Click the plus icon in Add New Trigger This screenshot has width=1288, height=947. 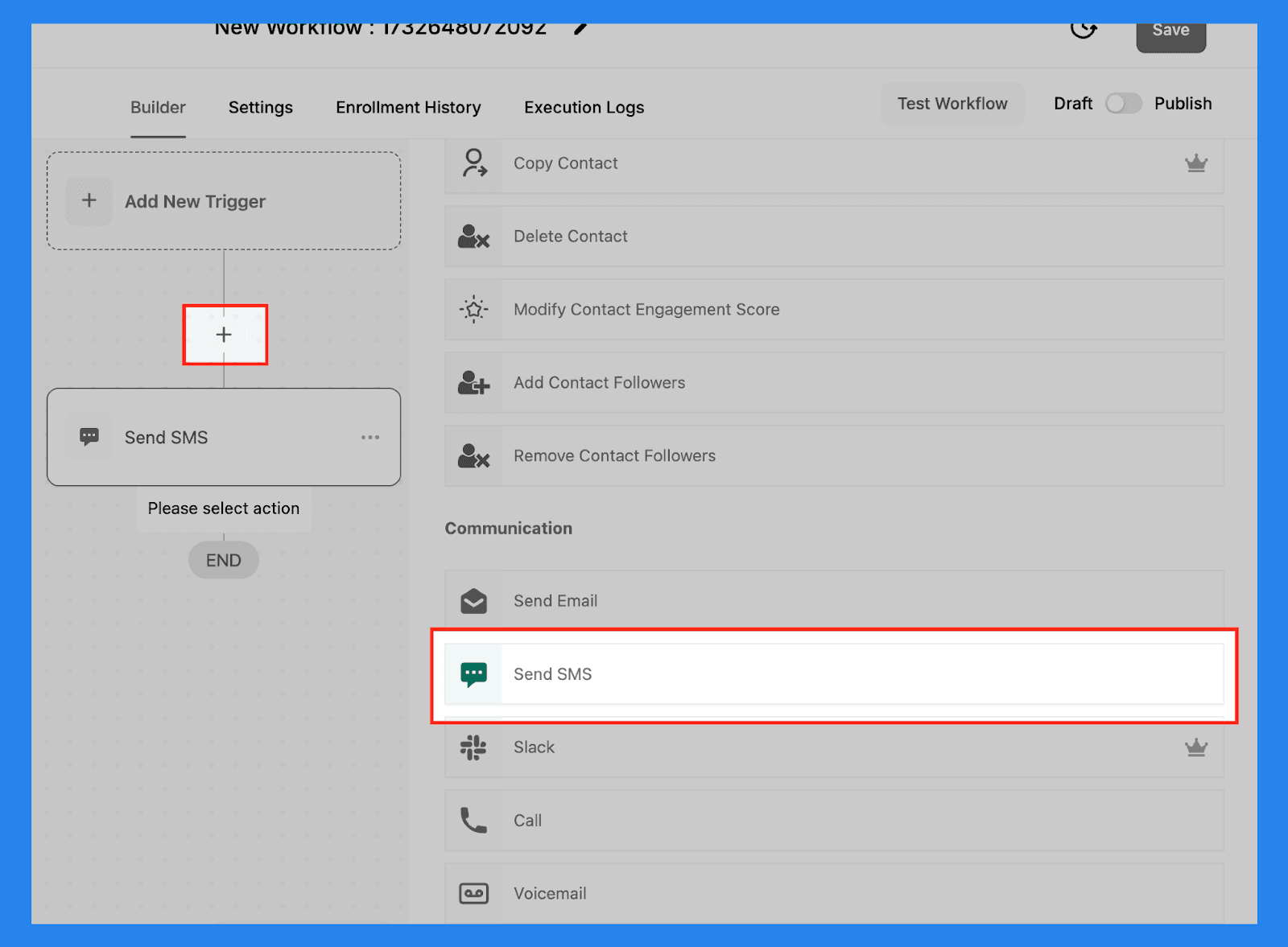[89, 201]
